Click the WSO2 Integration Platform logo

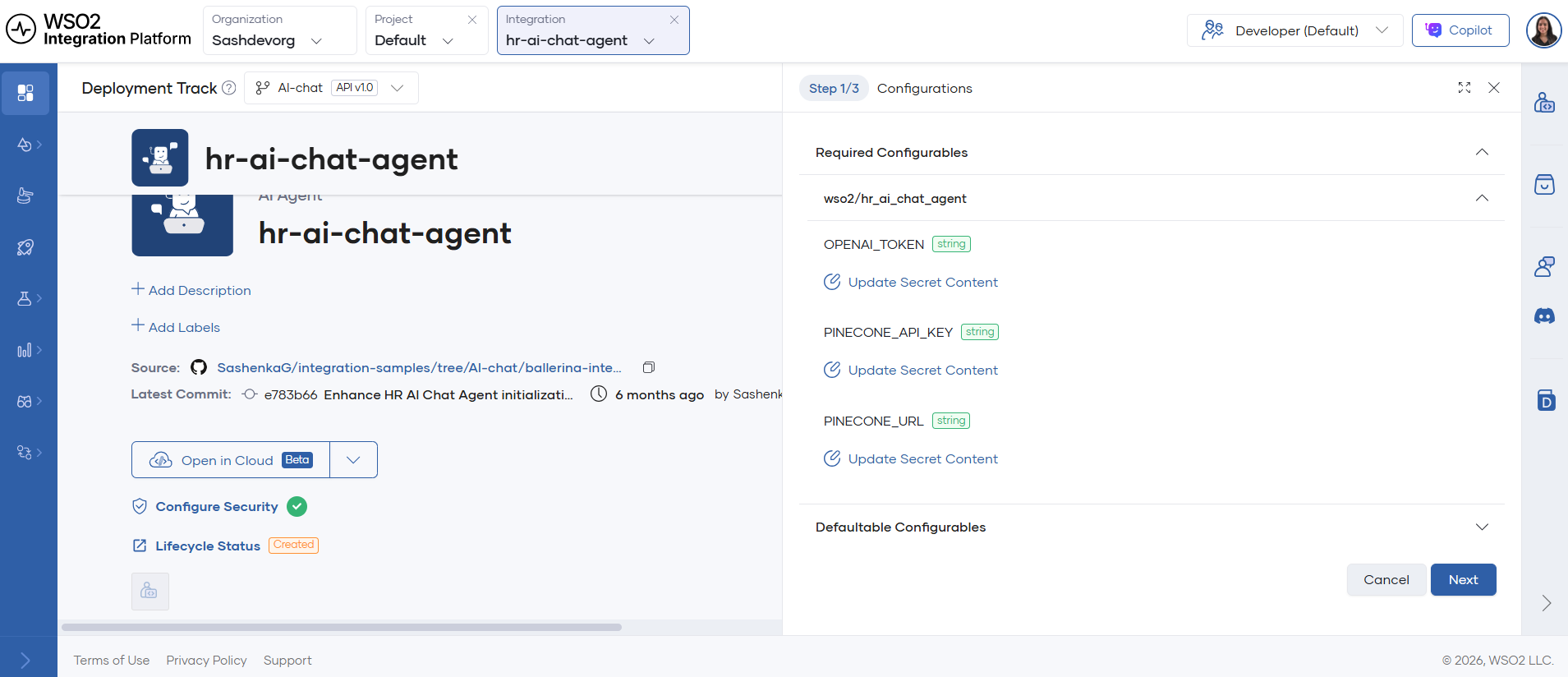tap(99, 30)
